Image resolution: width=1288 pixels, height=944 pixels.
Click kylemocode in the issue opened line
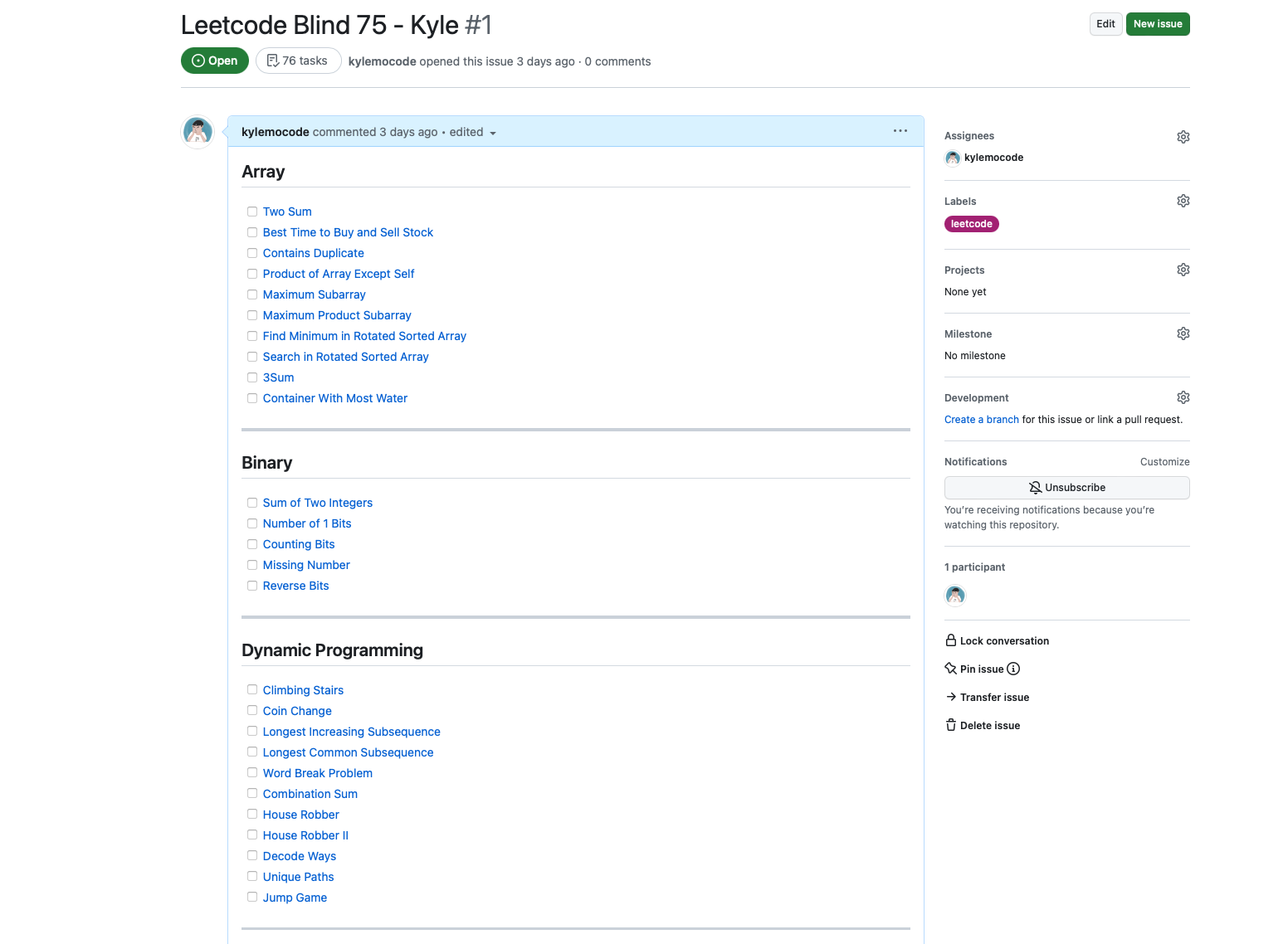tap(382, 61)
